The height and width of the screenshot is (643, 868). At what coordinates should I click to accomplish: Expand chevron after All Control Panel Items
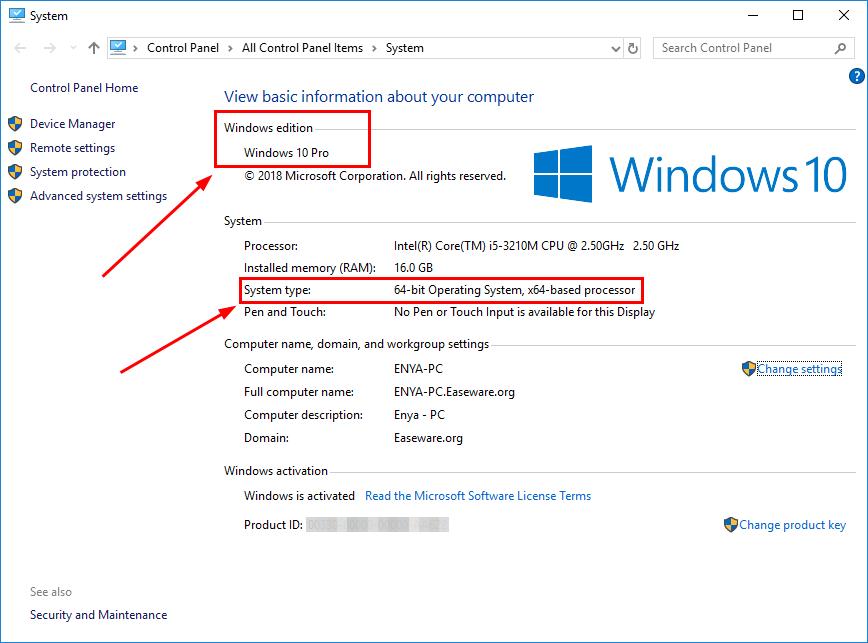point(374,48)
